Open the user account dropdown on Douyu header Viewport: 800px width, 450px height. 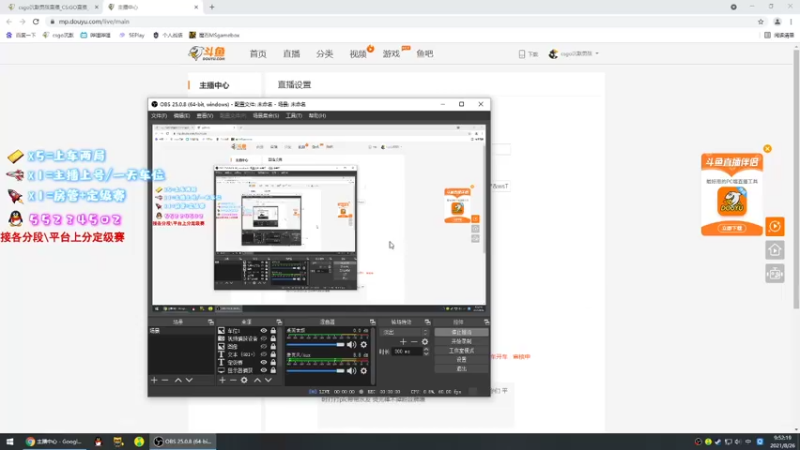[x=574, y=54]
